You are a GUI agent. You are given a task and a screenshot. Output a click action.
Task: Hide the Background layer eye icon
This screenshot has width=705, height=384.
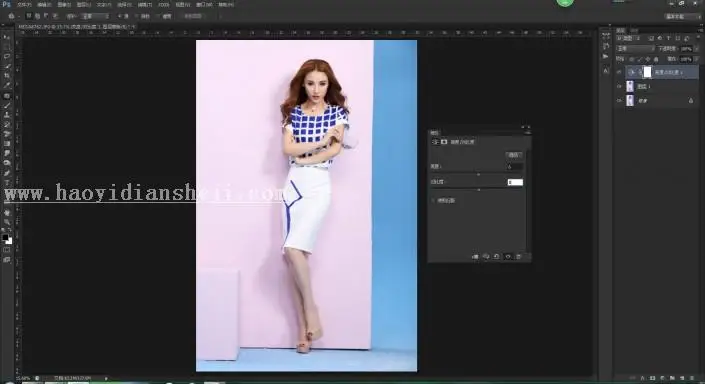(x=619, y=101)
